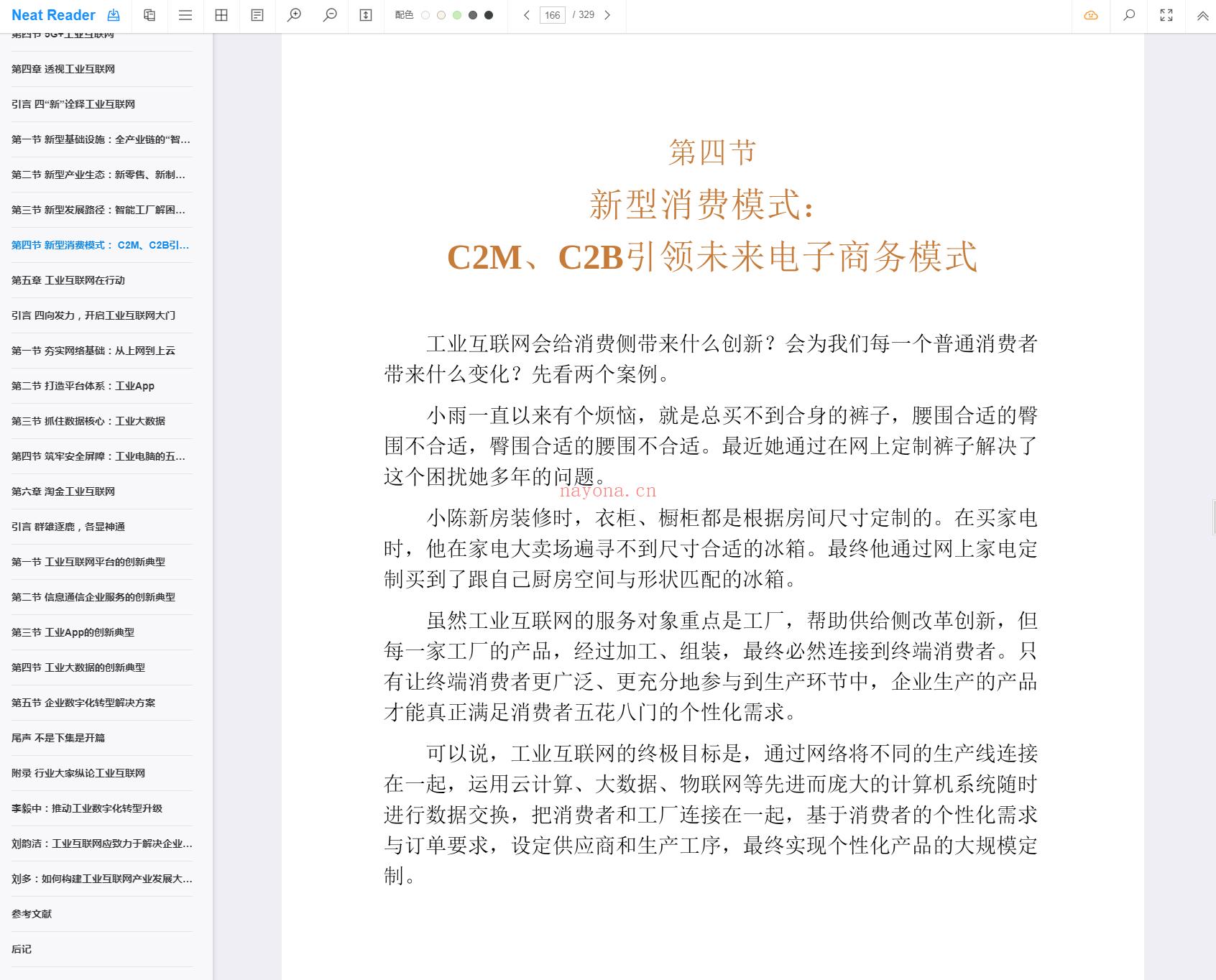Viewport: 1216px width, 980px height.
Task: Collapse toolbar with double chevron up icon
Action: pyautogui.click(x=1202, y=15)
